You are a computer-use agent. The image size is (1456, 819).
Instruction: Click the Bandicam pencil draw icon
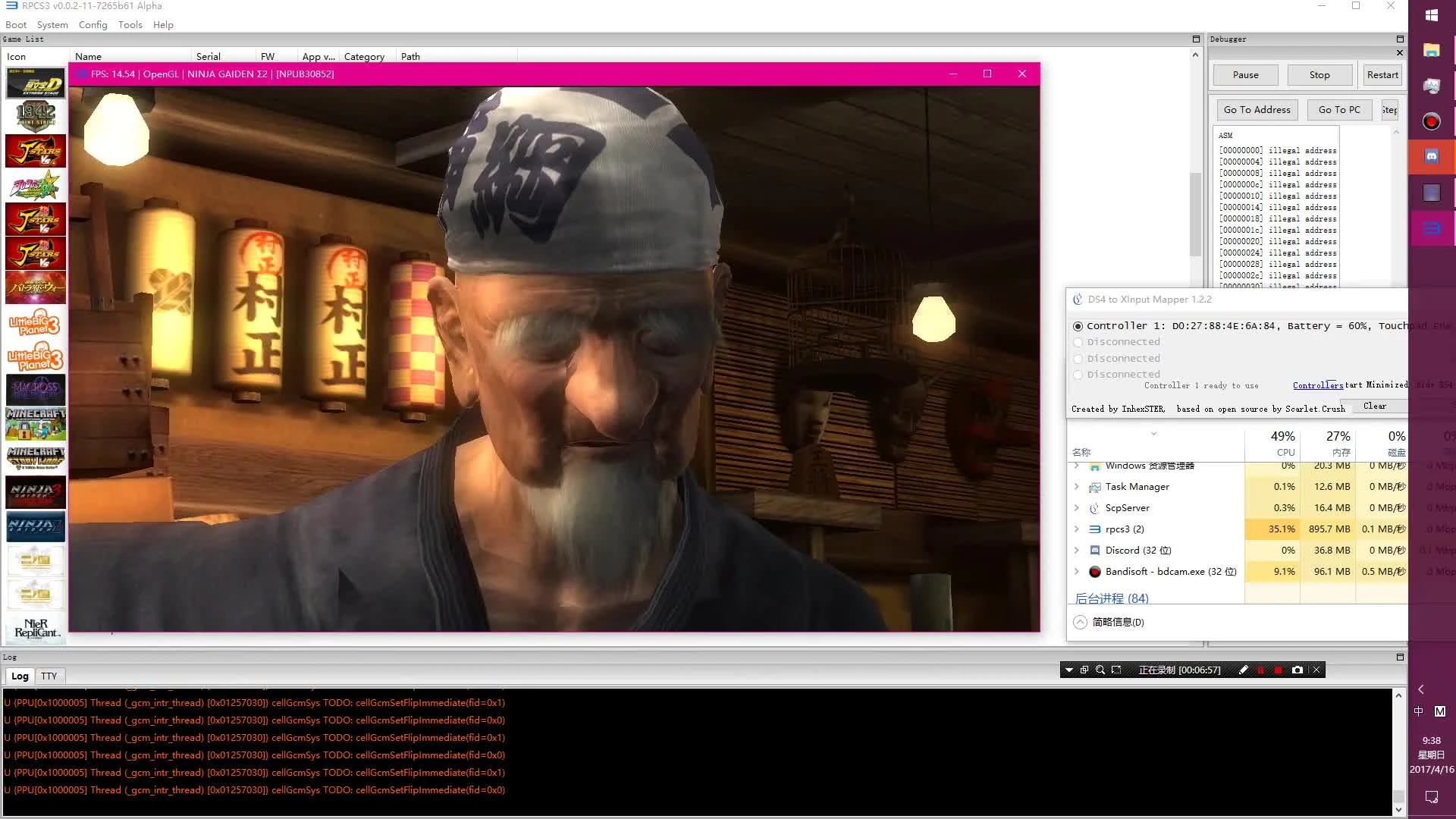tap(1243, 670)
